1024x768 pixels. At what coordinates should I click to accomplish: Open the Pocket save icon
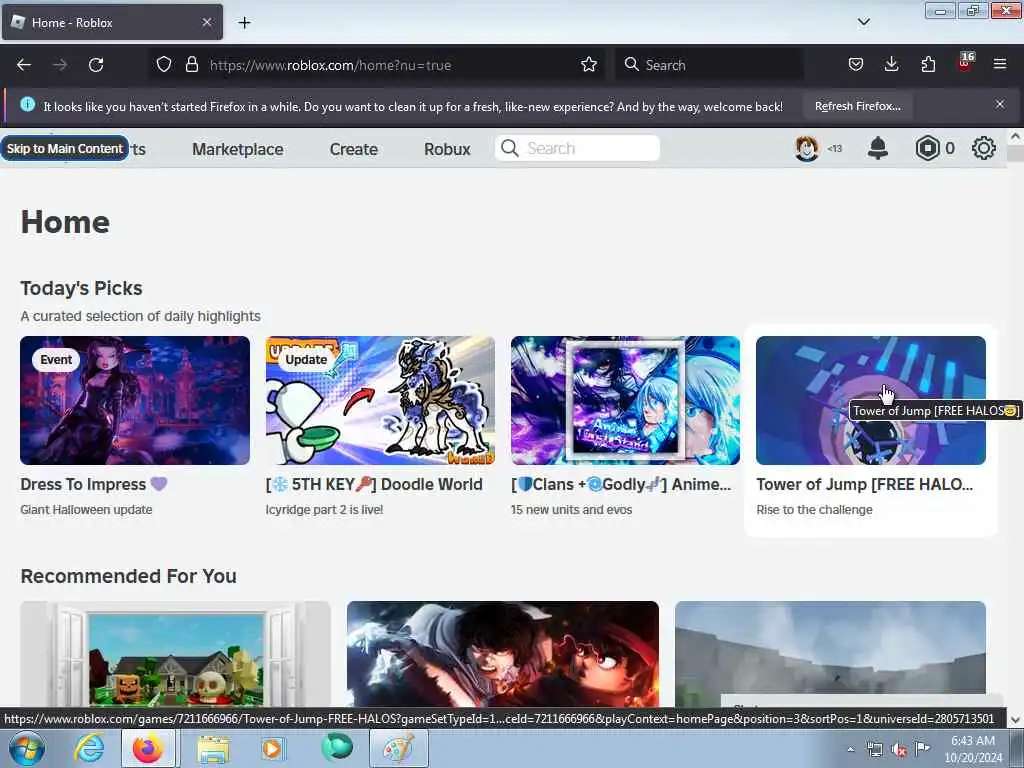[x=856, y=65]
